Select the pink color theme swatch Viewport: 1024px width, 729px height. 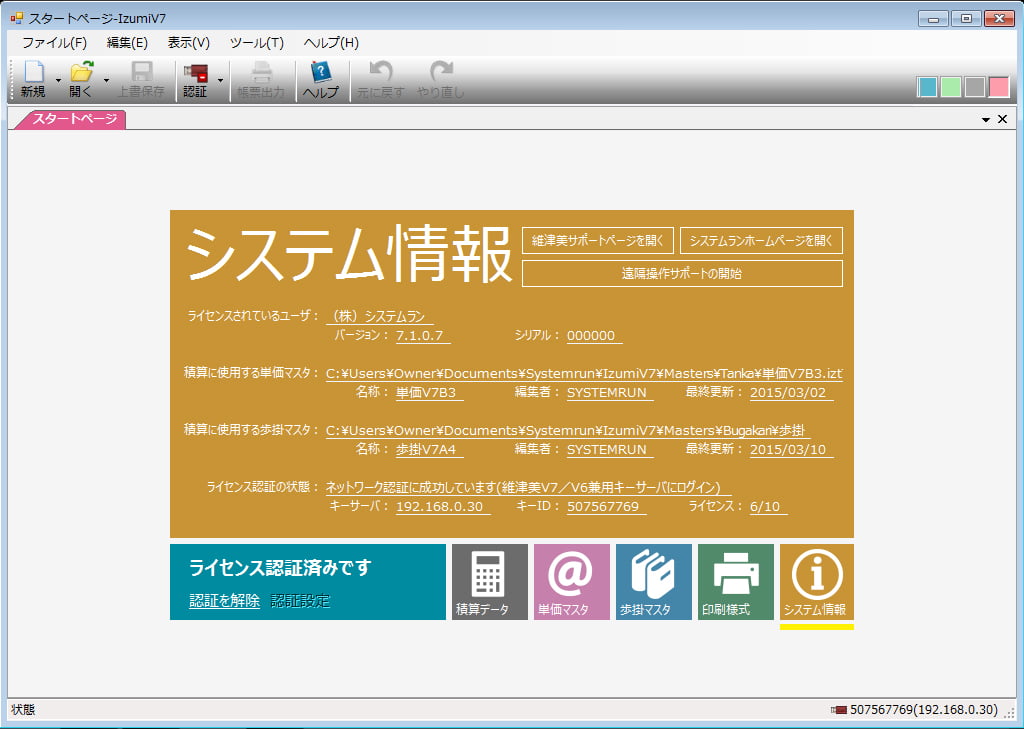[999, 87]
